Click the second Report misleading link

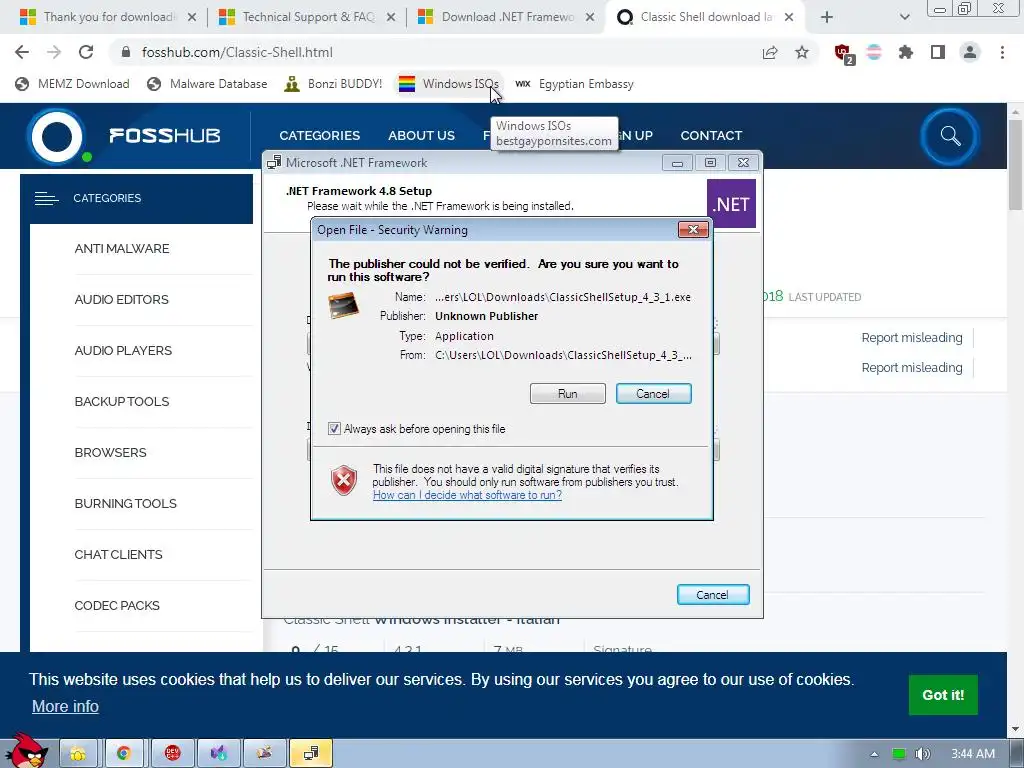click(912, 368)
